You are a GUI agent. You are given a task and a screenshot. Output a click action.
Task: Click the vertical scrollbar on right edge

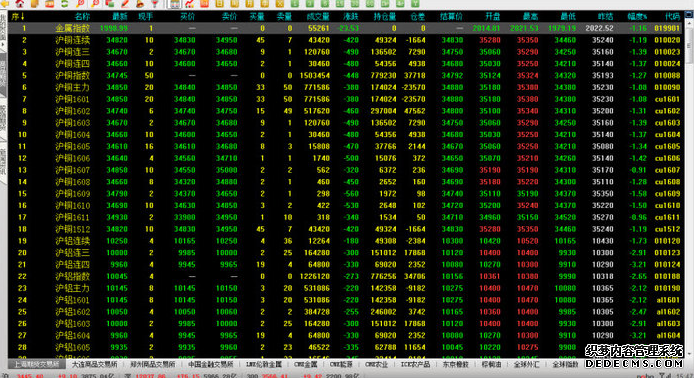coord(689,186)
